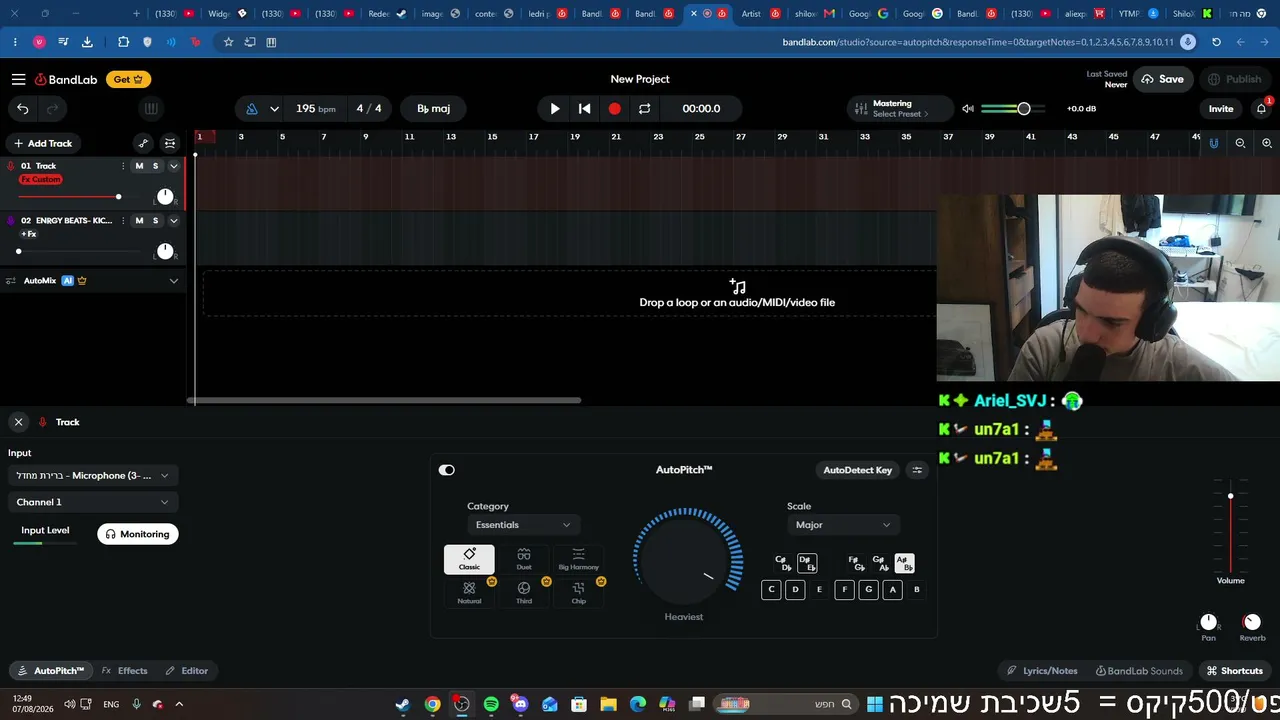Add Fx to the ENRGY BEATS track

pyautogui.click(x=29, y=234)
